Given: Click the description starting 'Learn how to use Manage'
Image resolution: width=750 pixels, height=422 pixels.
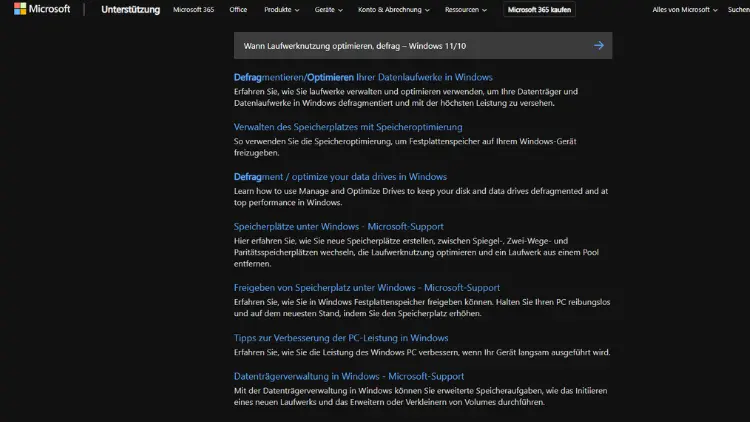Looking at the screenshot, I should pyautogui.click(x=421, y=197).
